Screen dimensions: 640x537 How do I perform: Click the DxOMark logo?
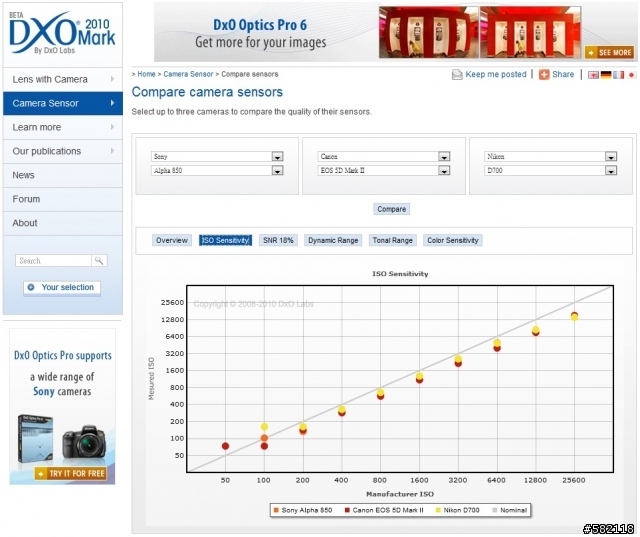[x=62, y=33]
